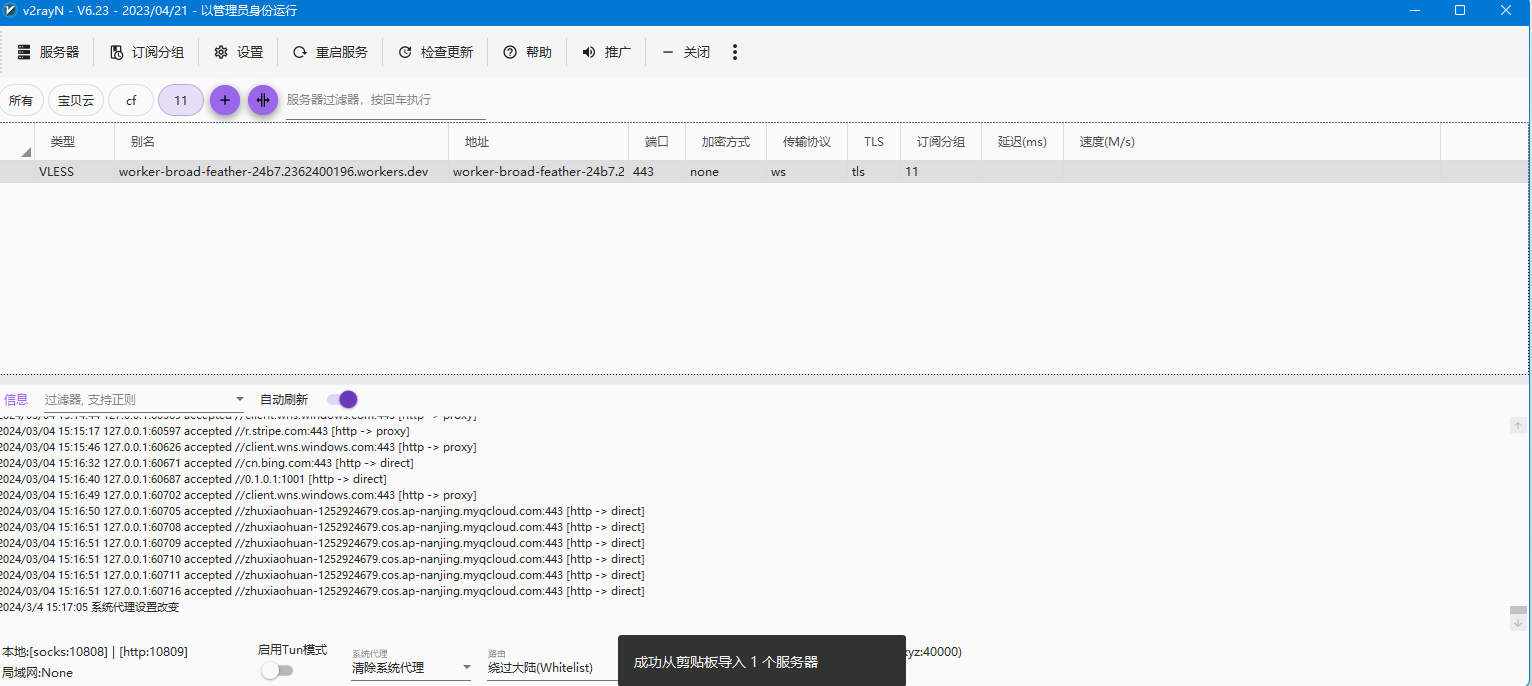The height and width of the screenshot is (686, 1532).
Task: Add a new group with the plus button
Action: [225, 100]
